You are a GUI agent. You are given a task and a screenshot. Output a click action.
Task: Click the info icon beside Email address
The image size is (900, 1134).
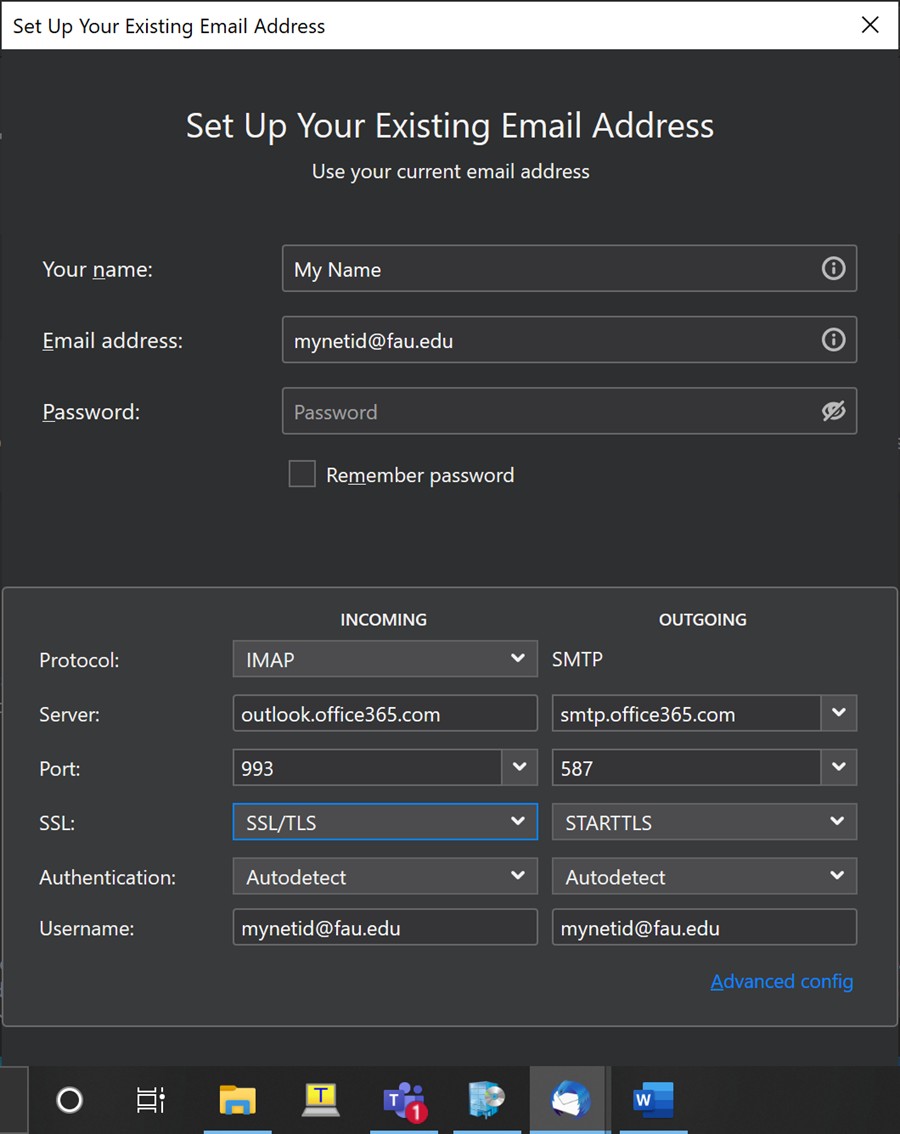[833, 341]
